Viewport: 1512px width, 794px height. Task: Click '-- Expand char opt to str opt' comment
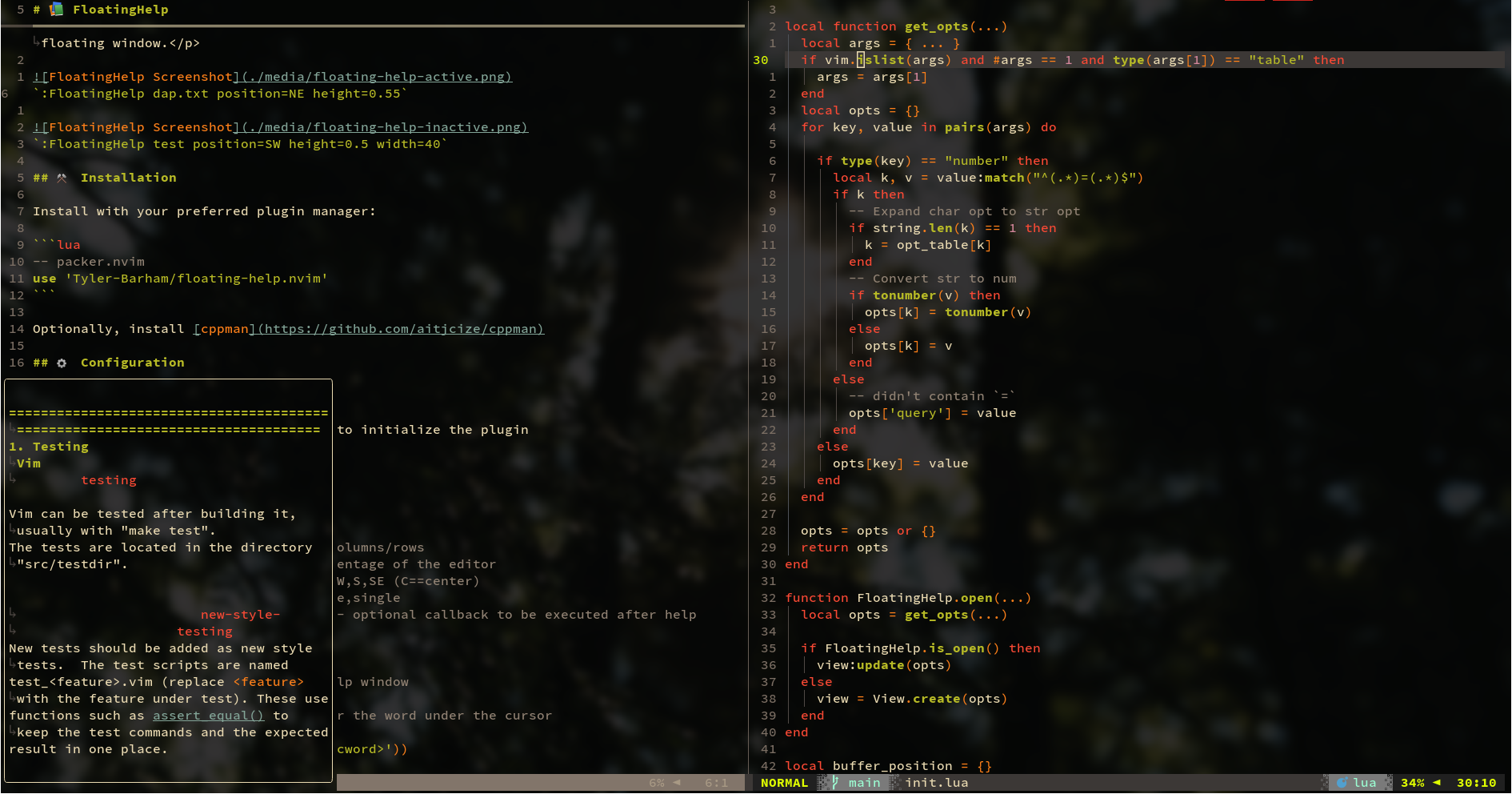point(964,211)
